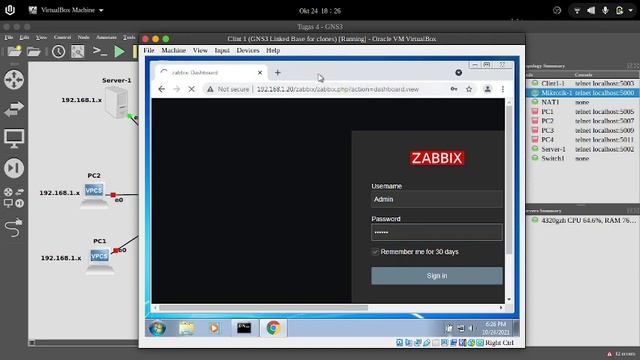Select NAT1 row in topology summary
Screen dimensions: 640x360
[x=582, y=102]
